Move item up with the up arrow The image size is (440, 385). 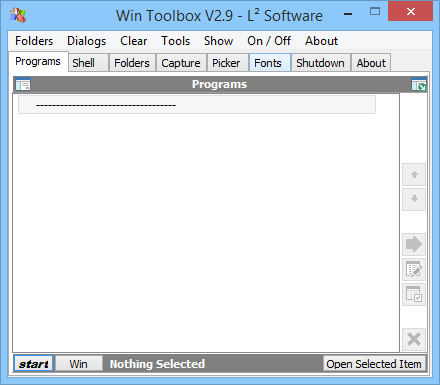click(414, 174)
